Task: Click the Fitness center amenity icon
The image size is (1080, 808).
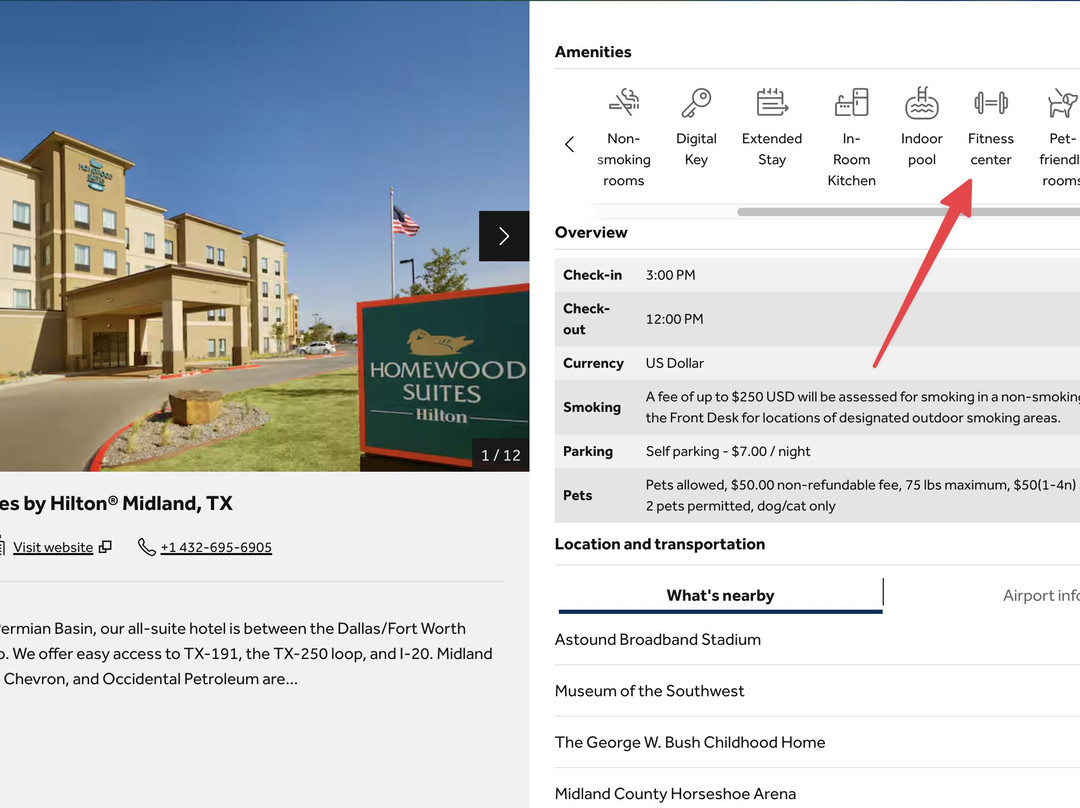Action: tap(990, 102)
